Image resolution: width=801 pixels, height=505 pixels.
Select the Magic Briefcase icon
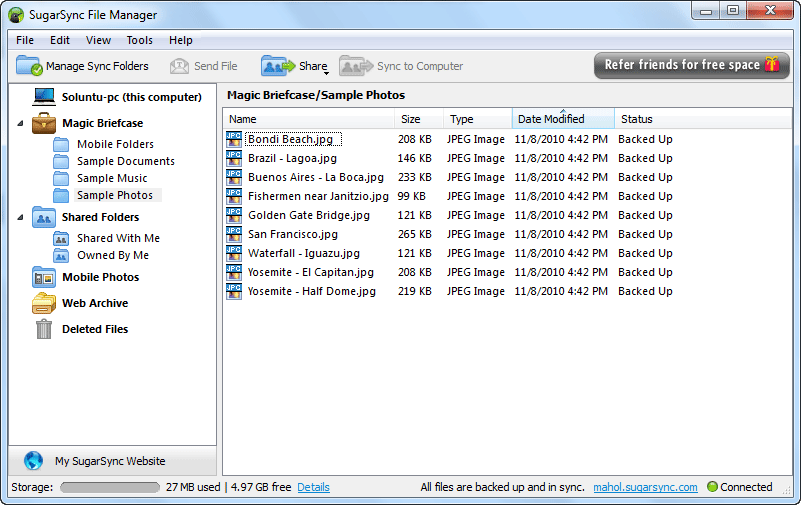point(44,123)
